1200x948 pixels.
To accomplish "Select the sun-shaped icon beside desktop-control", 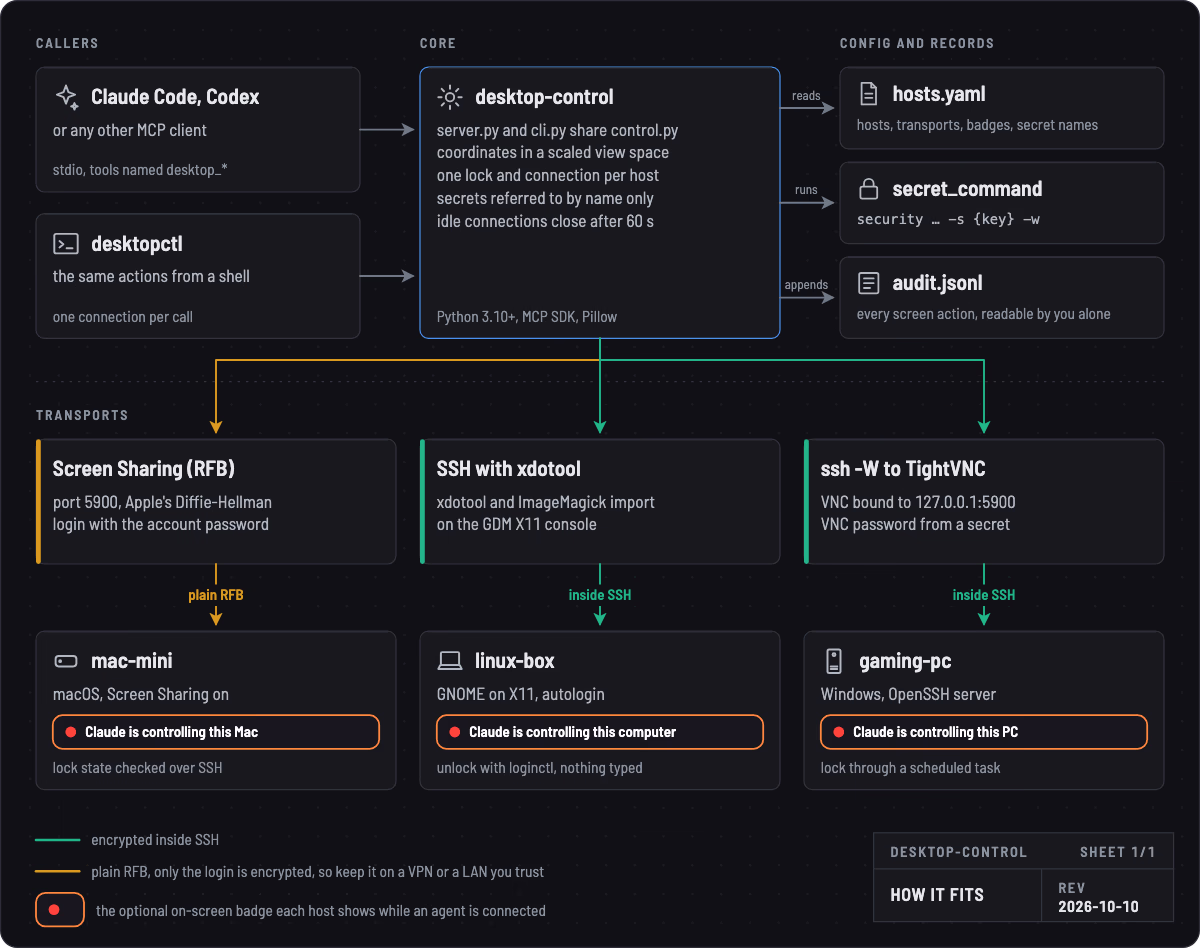I will tap(450, 97).
